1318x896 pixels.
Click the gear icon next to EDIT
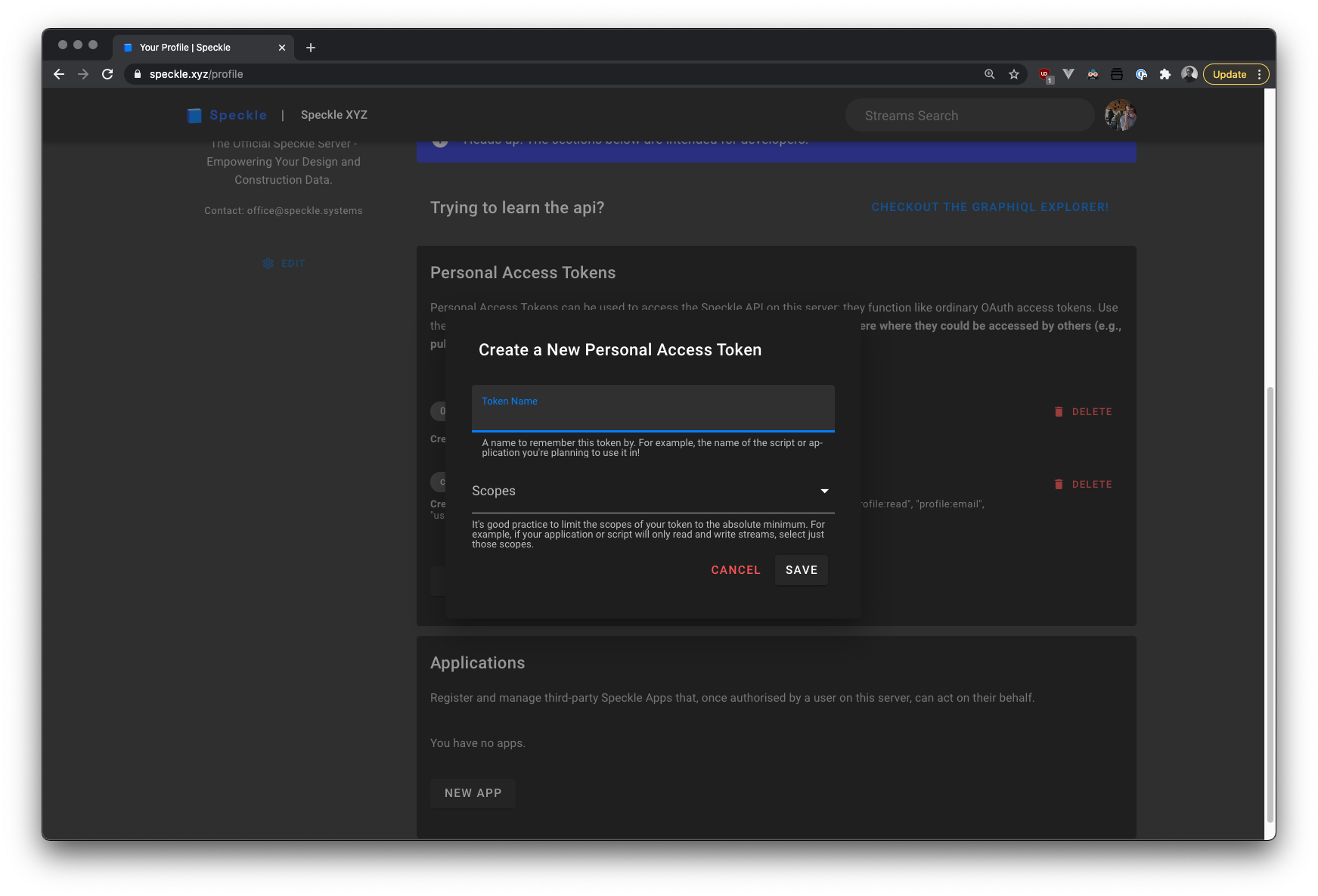pyautogui.click(x=268, y=263)
